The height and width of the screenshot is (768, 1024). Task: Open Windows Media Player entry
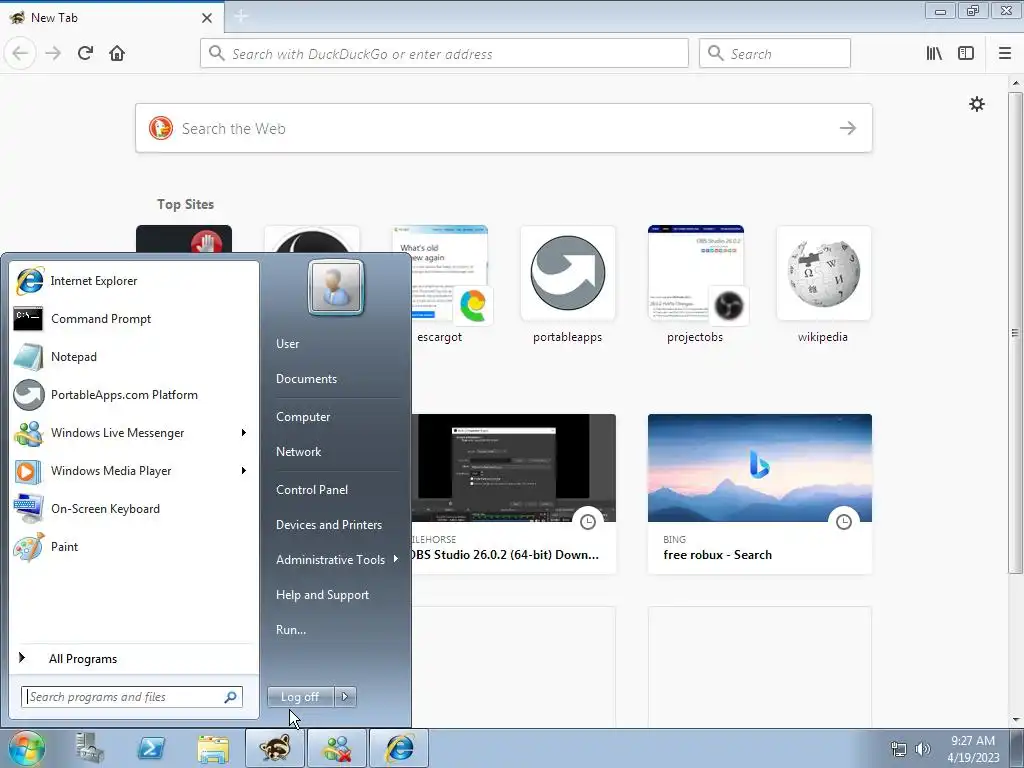click(x=135, y=471)
